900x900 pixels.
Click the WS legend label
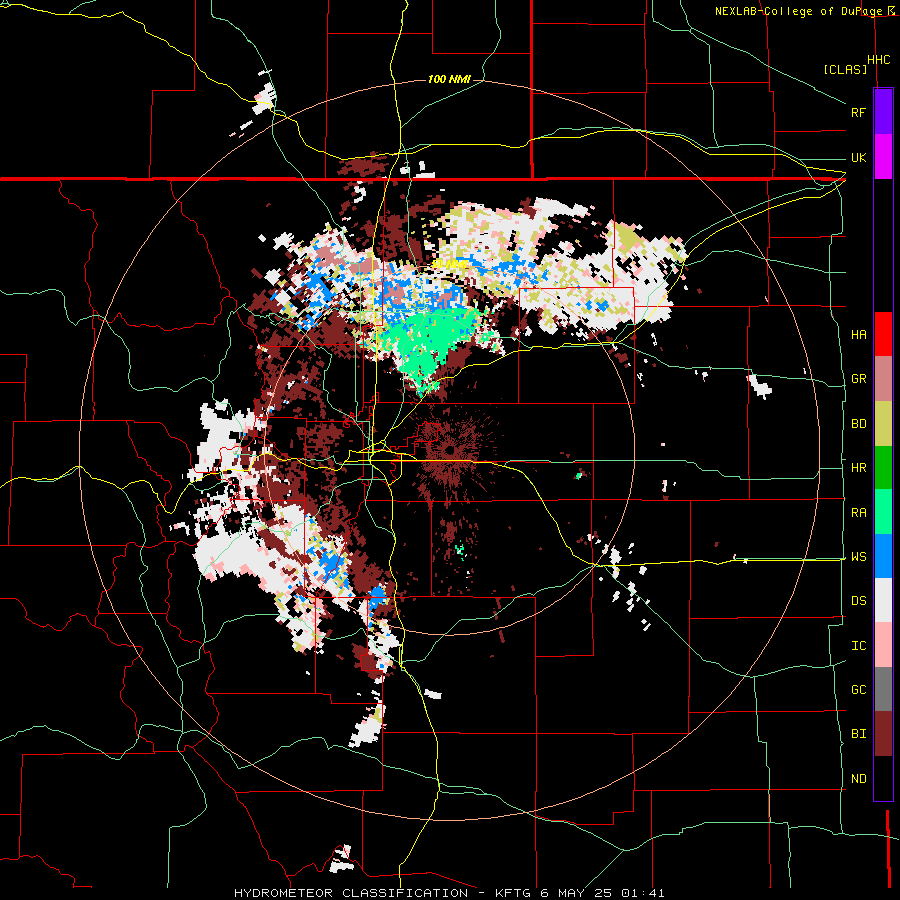[858, 557]
